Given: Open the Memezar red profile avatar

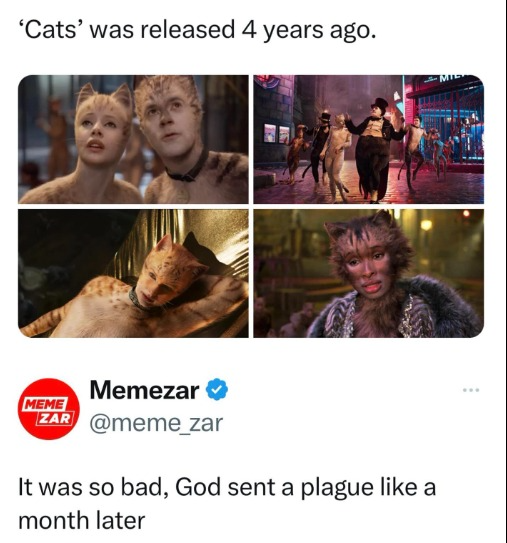Looking at the screenshot, I should coord(49,409).
